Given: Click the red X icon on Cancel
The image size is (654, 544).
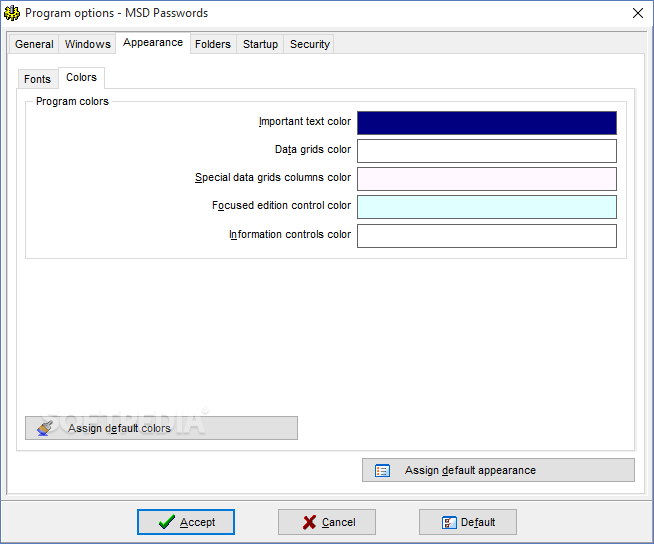Looking at the screenshot, I should (x=309, y=522).
